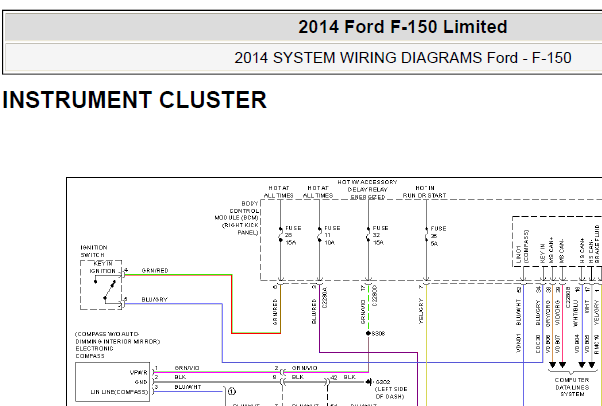The width and height of the screenshot is (602, 406).
Task: Click the "MS CAN+" cluster pin label
Action: tap(552, 250)
